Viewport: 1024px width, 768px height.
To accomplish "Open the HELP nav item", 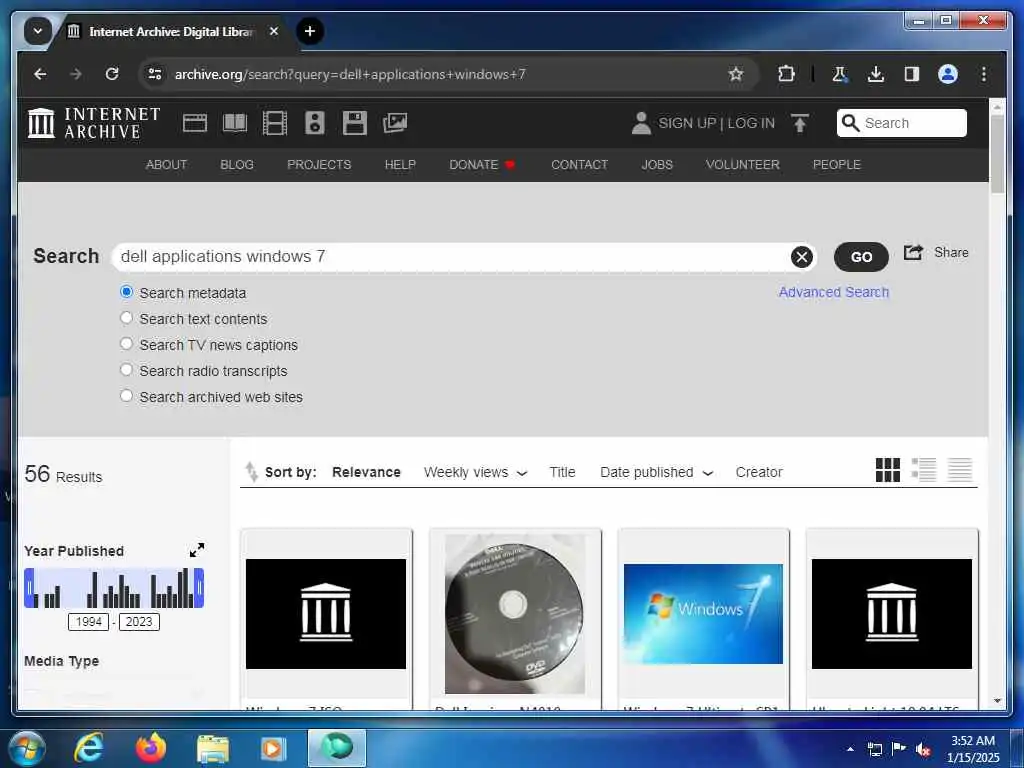I will click(x=400, y=165).
